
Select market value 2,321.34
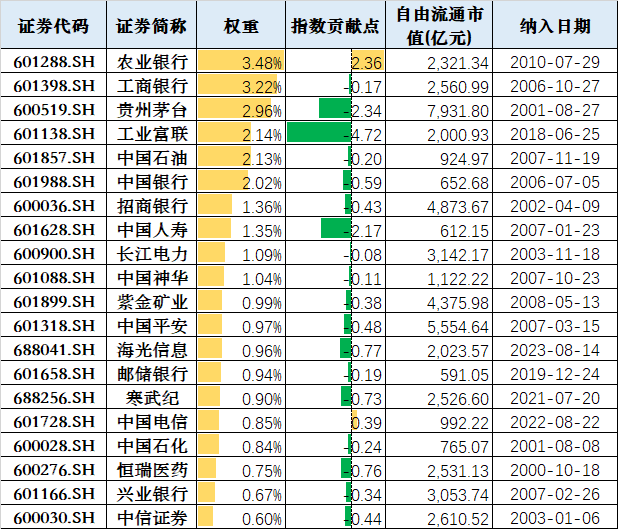[439, 61]
